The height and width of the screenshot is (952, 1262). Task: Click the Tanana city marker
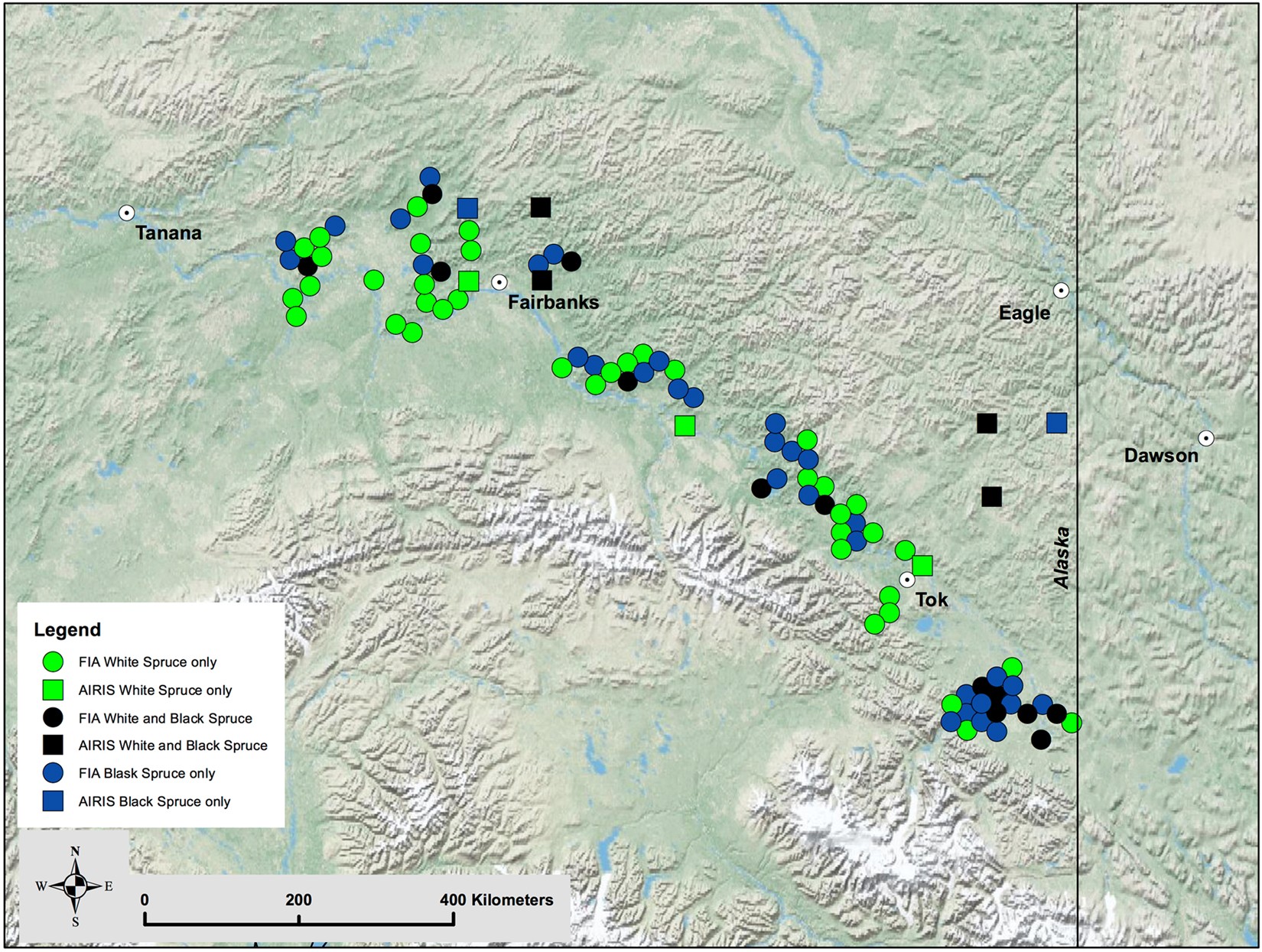[x=126, y=213]
